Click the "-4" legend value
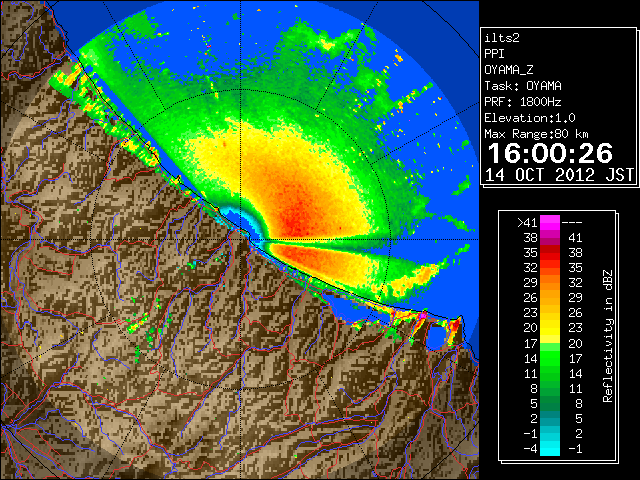 click(530, 449)
